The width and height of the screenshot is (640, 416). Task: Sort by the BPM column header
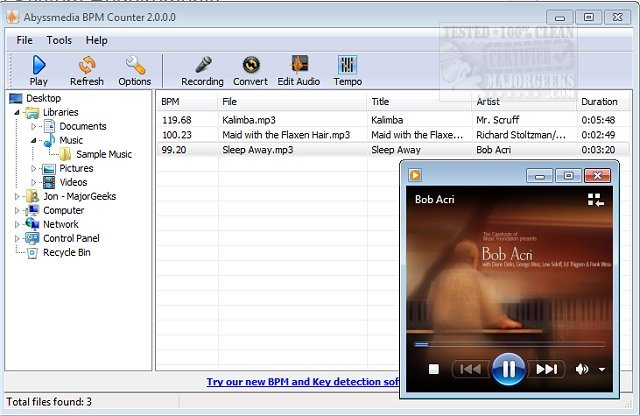pyautogui.click(x=187, y=102)
